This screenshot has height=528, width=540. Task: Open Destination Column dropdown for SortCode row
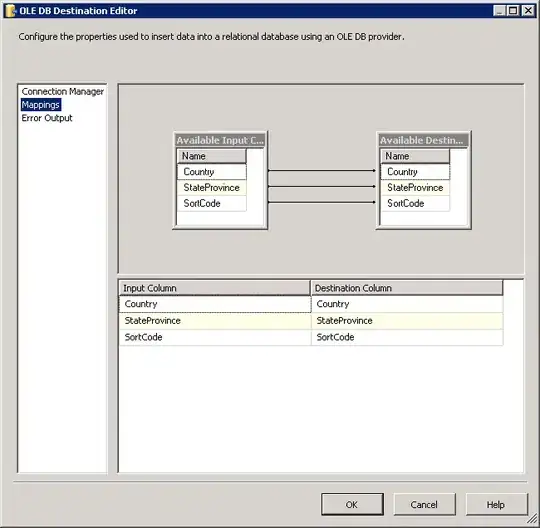pos(407,337)
